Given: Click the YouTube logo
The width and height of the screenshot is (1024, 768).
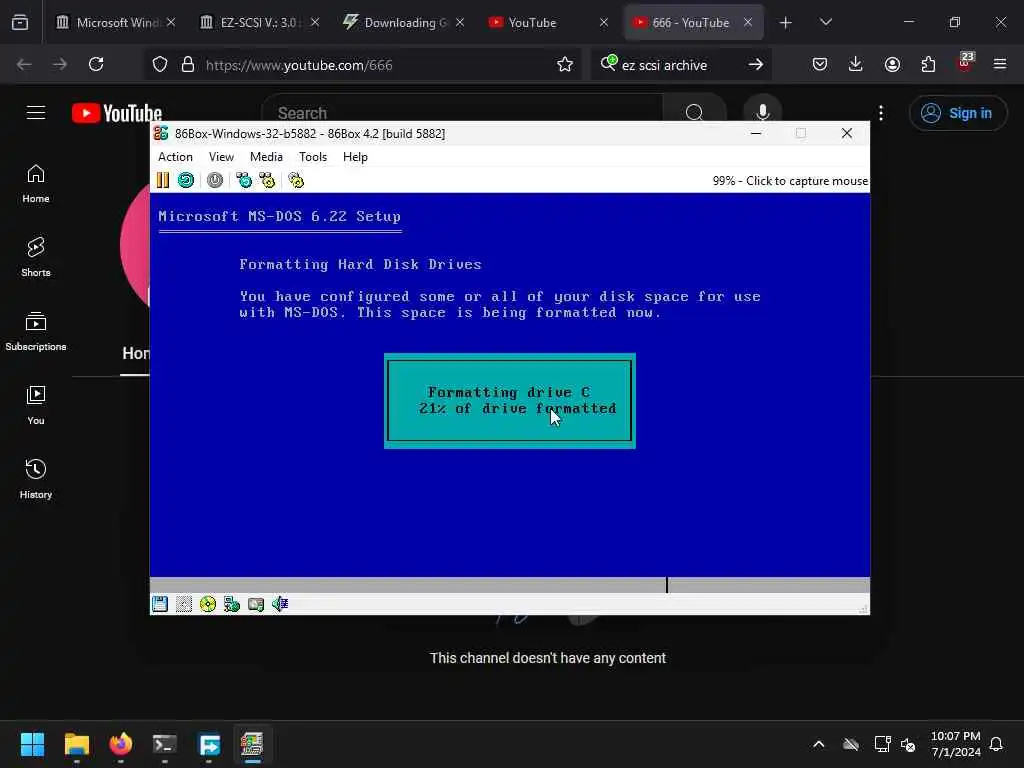Looking at the screenshot, I should (117, 113).
